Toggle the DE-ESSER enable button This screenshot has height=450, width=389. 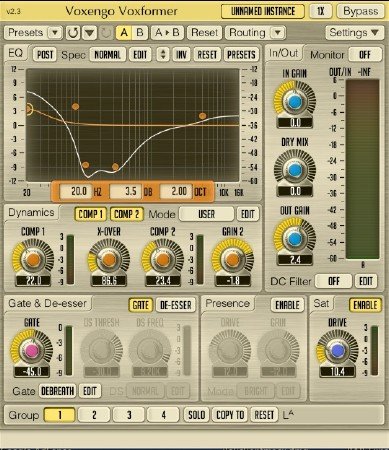pos(176,305)
